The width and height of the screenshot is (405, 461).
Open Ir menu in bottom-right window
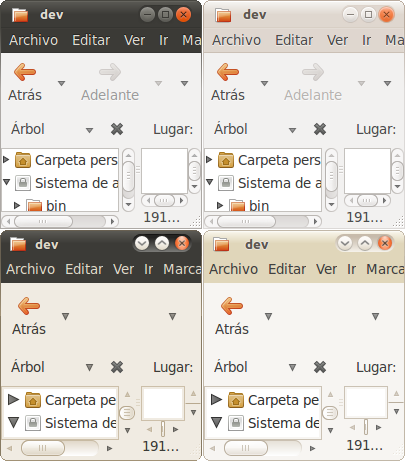tap(351, 269)
